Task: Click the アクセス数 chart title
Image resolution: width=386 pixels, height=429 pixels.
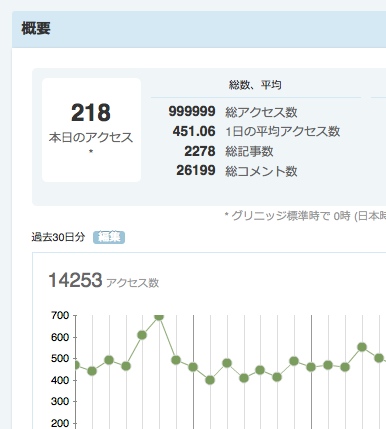Action: click(132, 283)
